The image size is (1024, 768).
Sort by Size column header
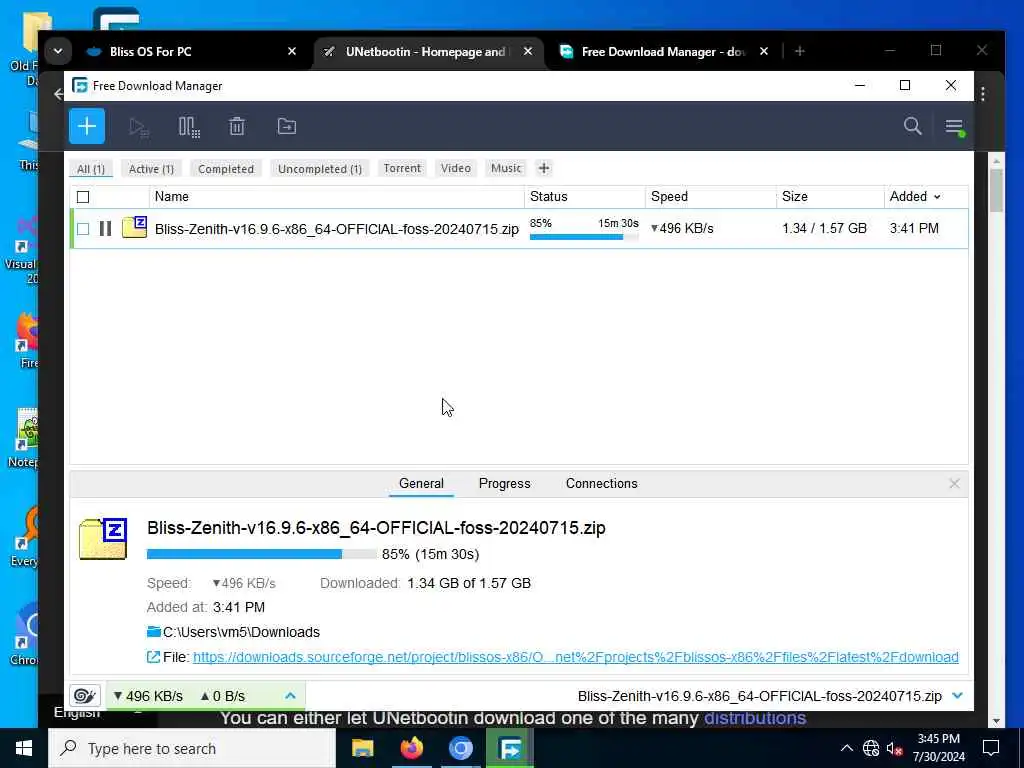795,197
